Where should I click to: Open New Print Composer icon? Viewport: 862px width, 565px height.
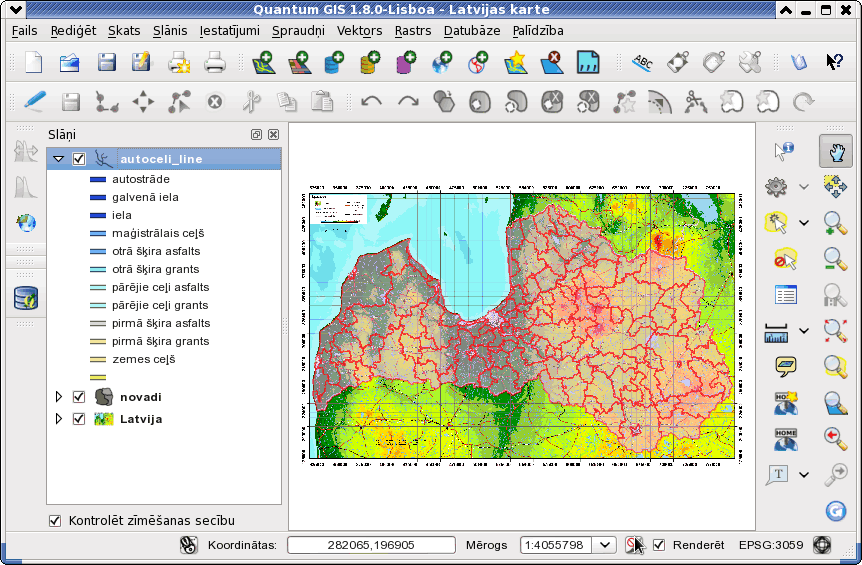click(179, 62)
